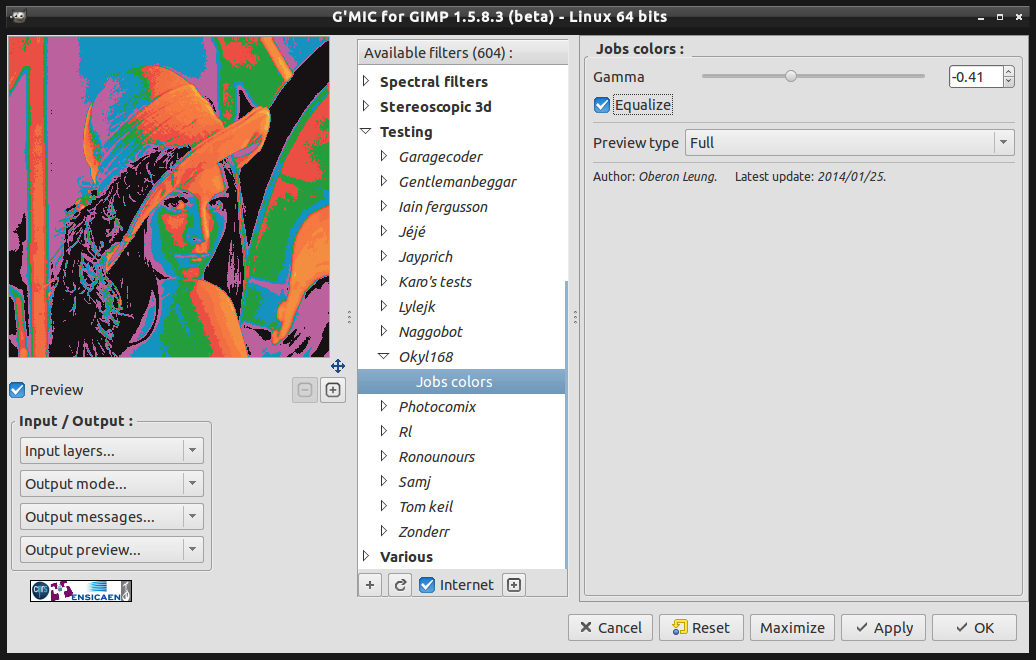Image resolution: width=1036 pixels, height=660 pixels.
Task: Expand the Garagecoder folder
Action: click(x=384, y=156)
